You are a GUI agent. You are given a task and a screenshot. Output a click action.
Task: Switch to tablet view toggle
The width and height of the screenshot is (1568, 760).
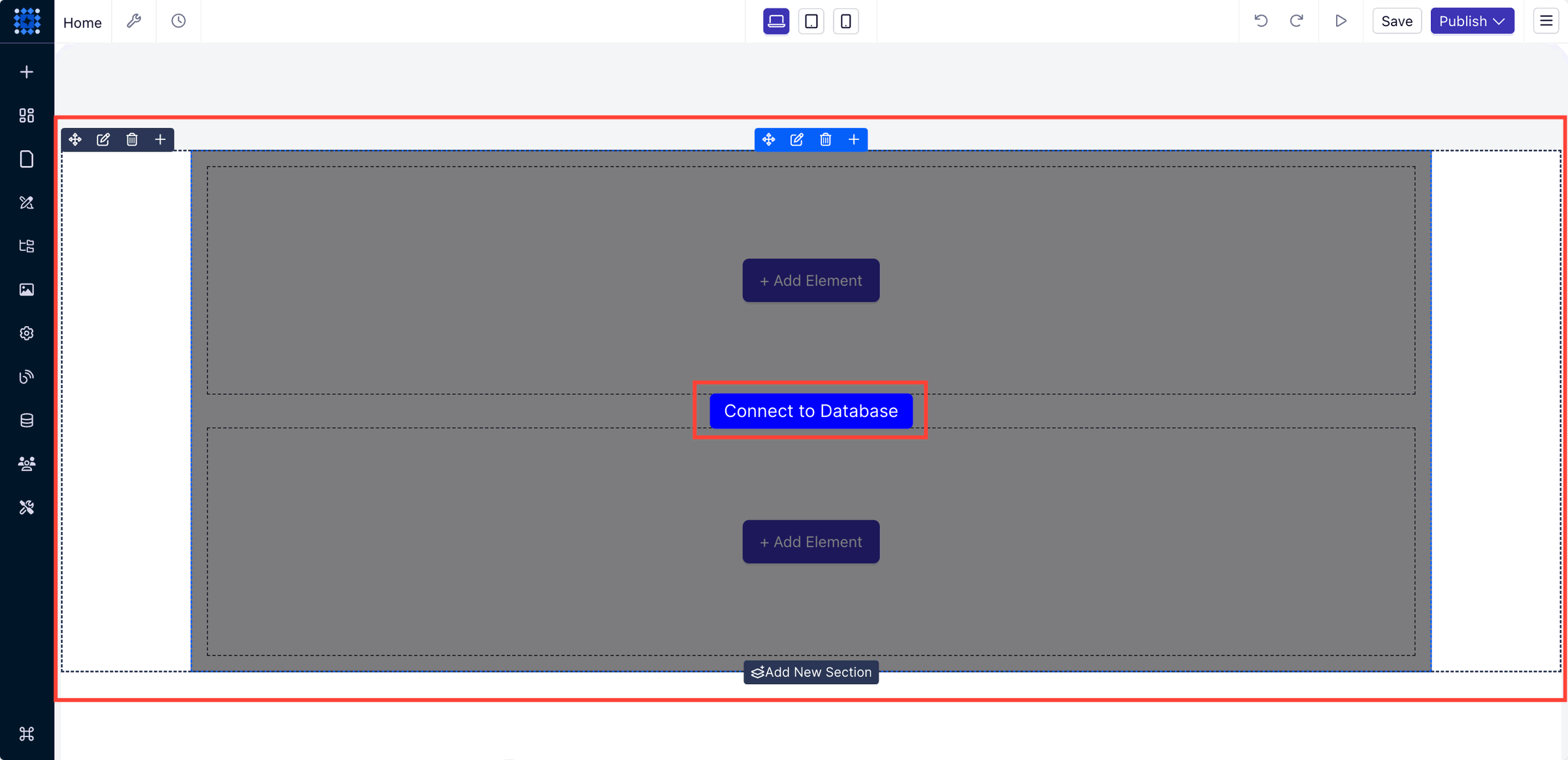(x=812, y=21)
